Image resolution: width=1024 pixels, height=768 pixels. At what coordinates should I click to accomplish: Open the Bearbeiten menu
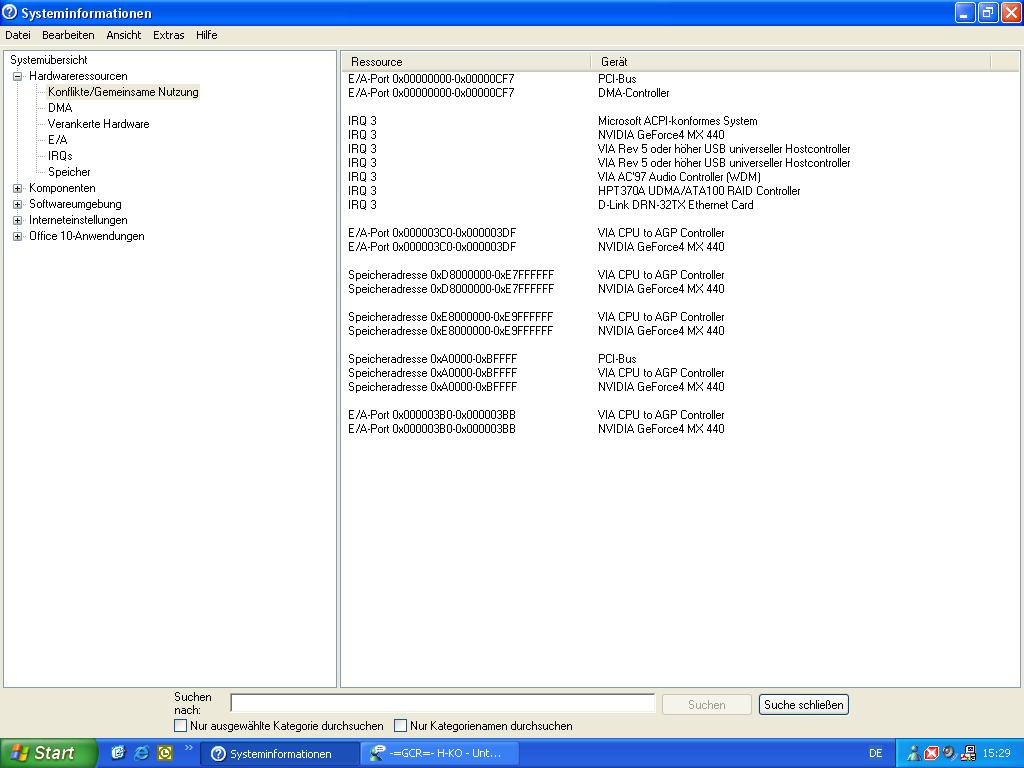[x=68, y=35]
